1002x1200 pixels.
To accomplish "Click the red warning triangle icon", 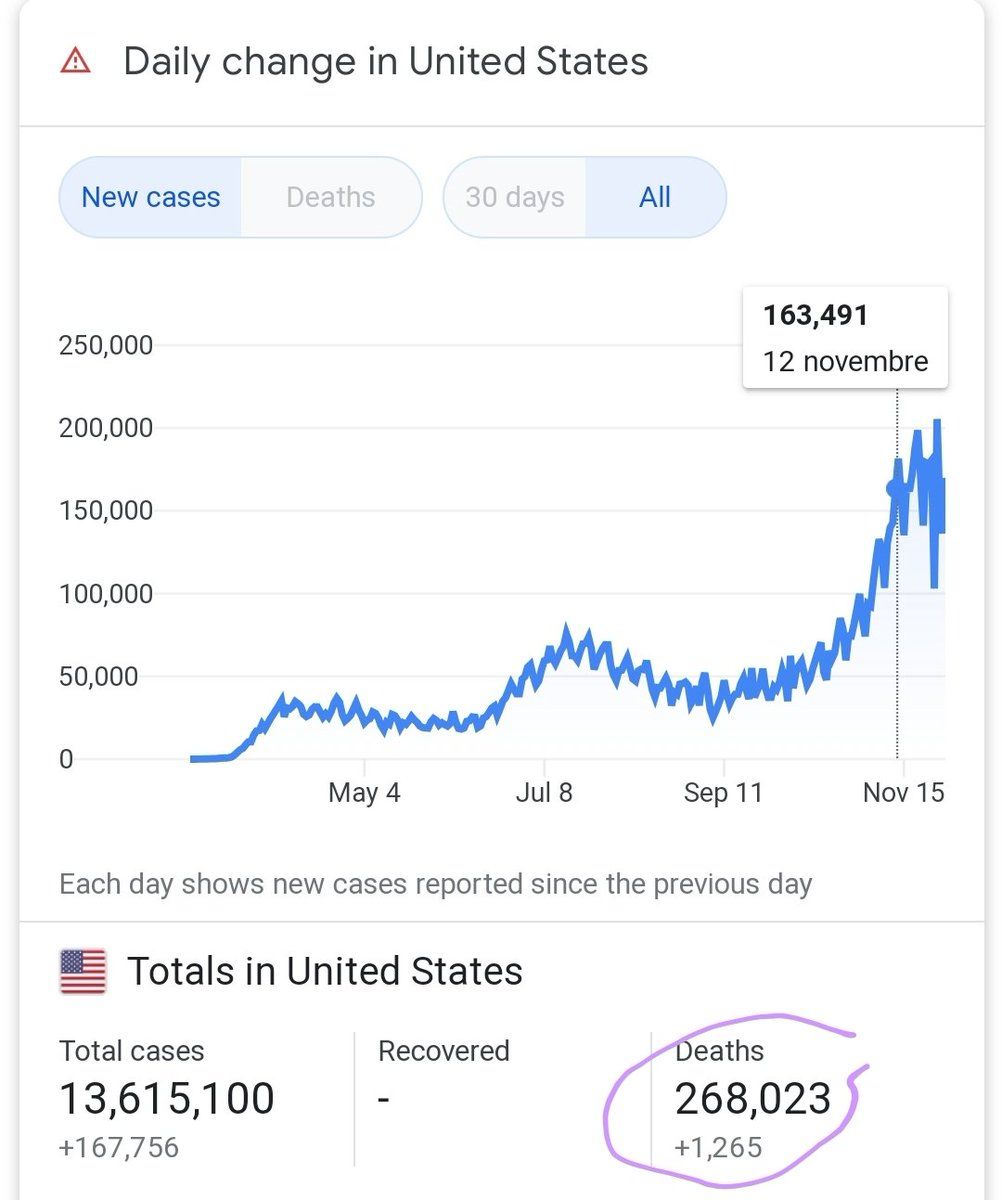I will click(x=75, y=62).
